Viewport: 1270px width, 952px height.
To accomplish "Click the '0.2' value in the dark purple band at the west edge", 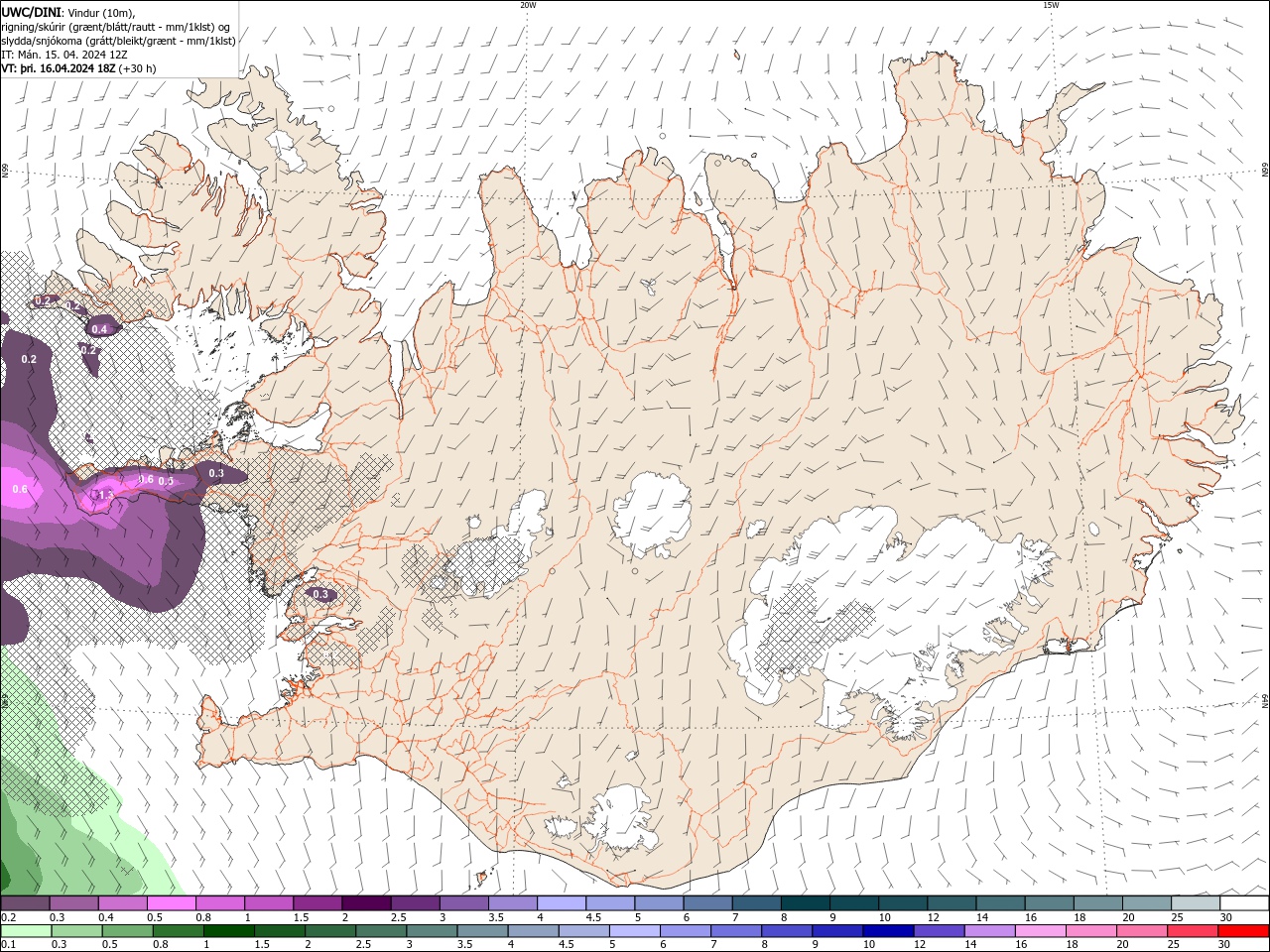I will pos(29,359).
